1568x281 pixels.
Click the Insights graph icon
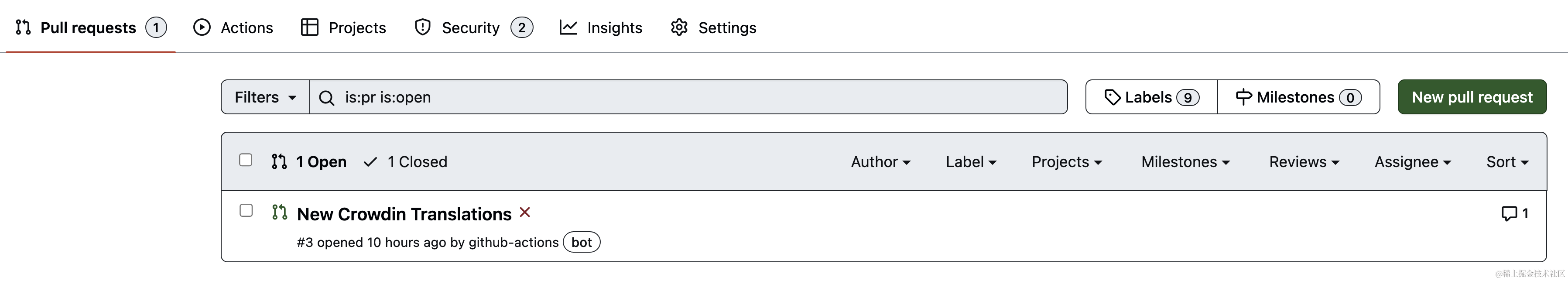[x=568, y=27]
